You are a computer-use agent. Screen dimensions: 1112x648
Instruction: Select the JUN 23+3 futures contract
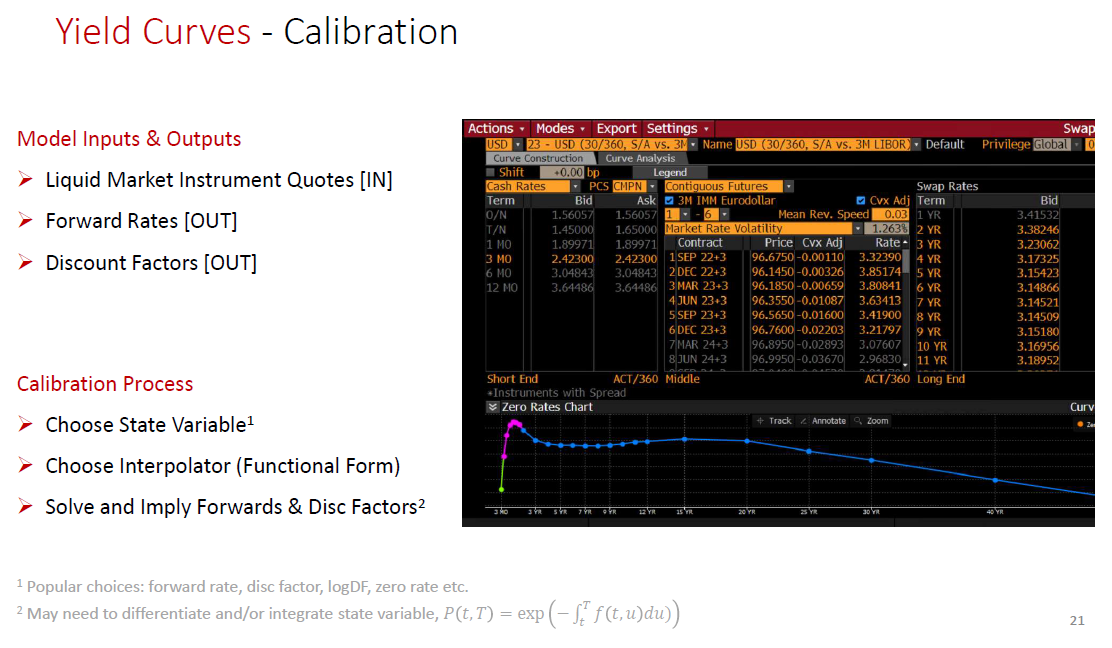[701, 301]
